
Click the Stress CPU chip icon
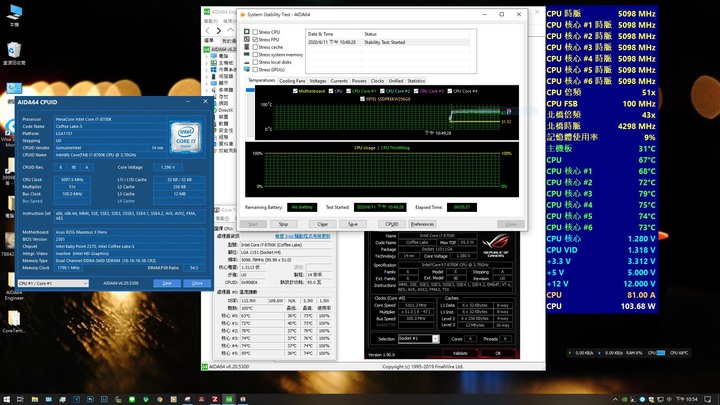(x=247, y=32)
